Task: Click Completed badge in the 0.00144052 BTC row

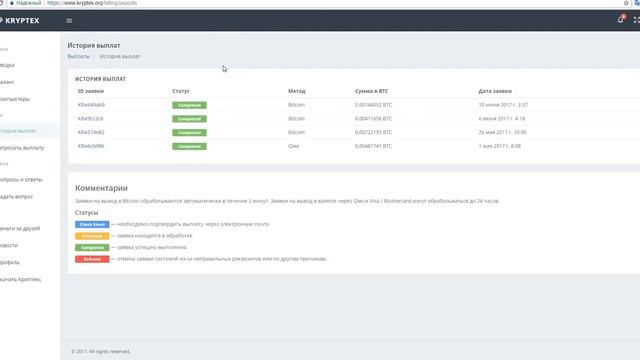Action: 189,105
